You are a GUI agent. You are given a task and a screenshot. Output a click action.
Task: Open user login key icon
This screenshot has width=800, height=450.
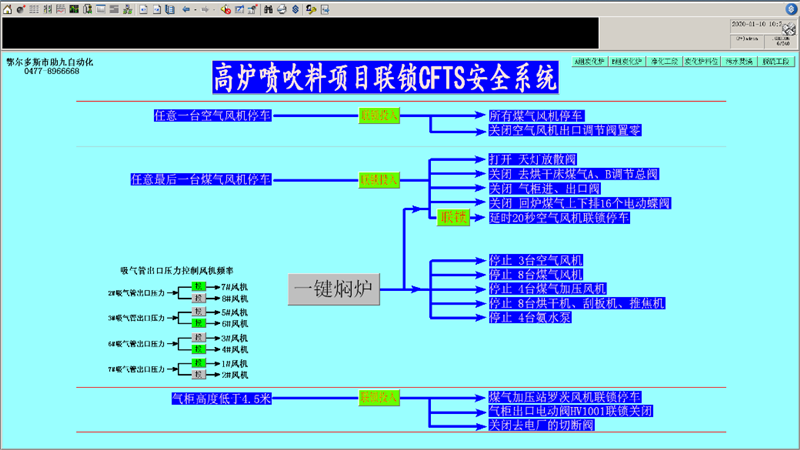coord(311,9)
